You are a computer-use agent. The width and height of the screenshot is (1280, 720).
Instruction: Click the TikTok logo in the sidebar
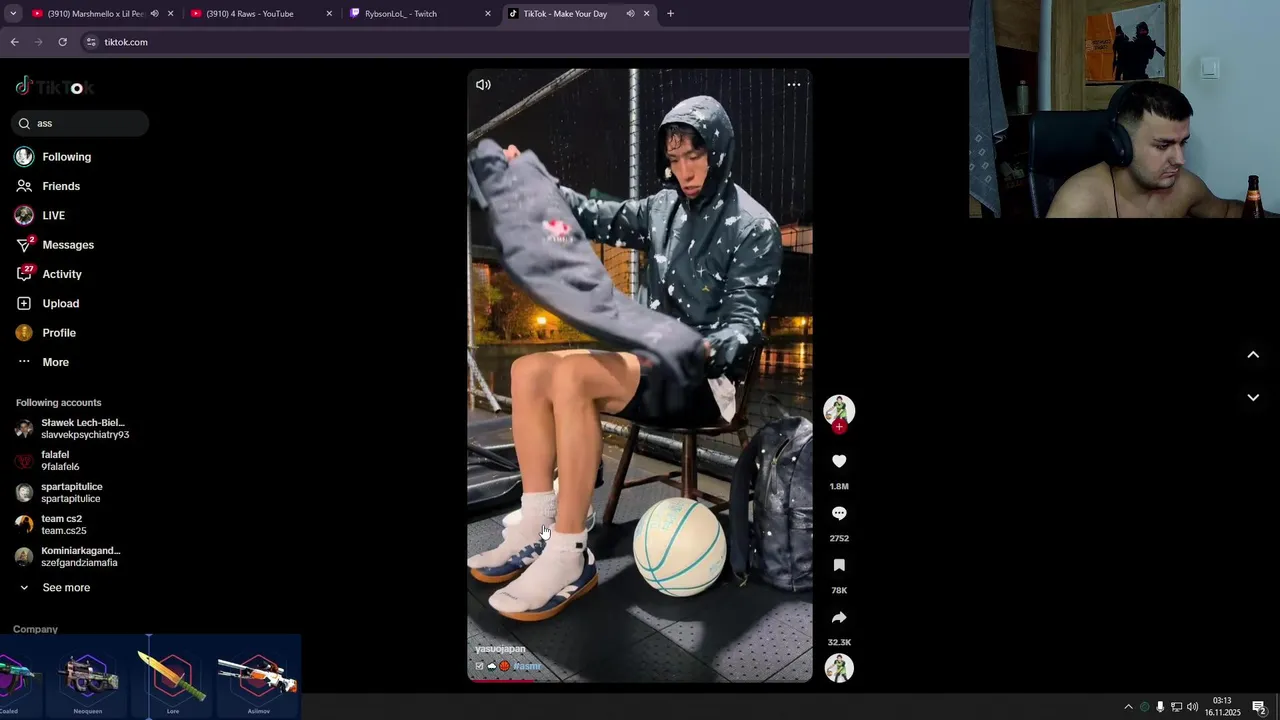55,87
